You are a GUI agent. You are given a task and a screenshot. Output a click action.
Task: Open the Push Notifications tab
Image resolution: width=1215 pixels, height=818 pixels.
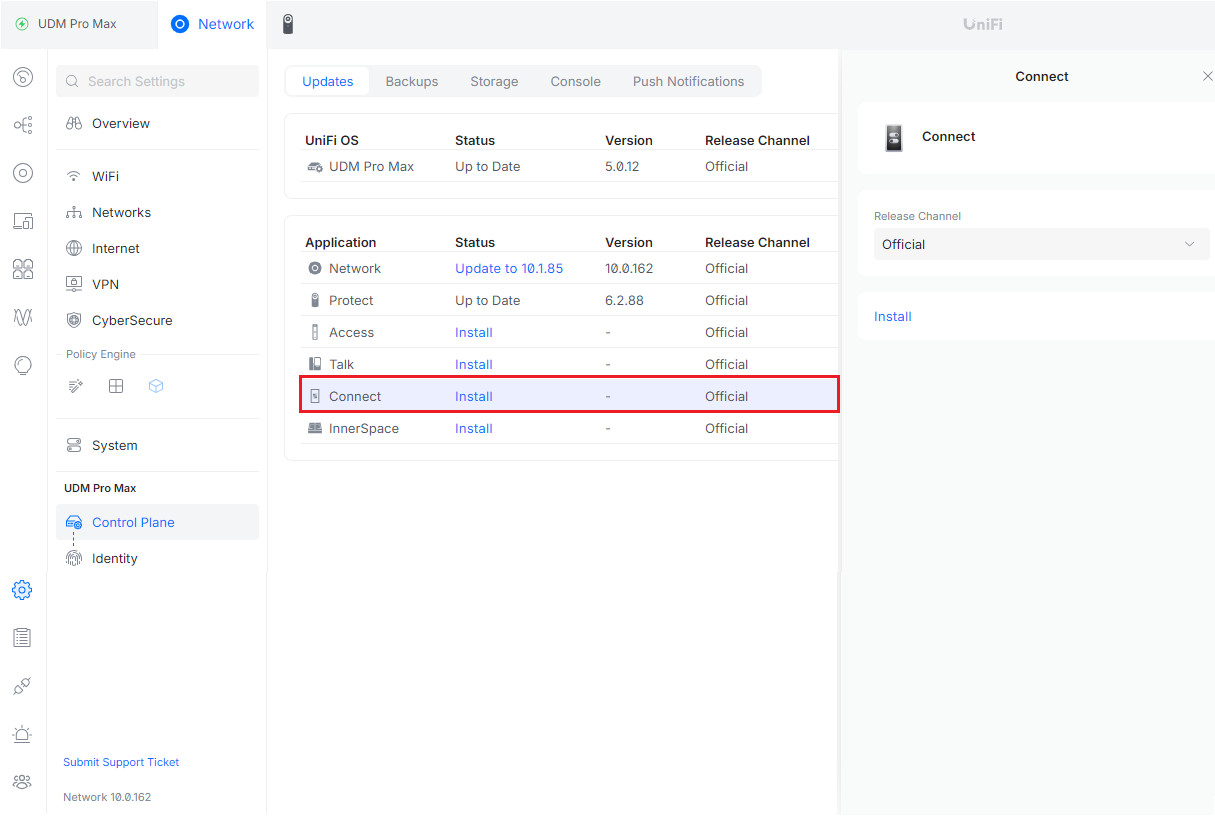688,82
